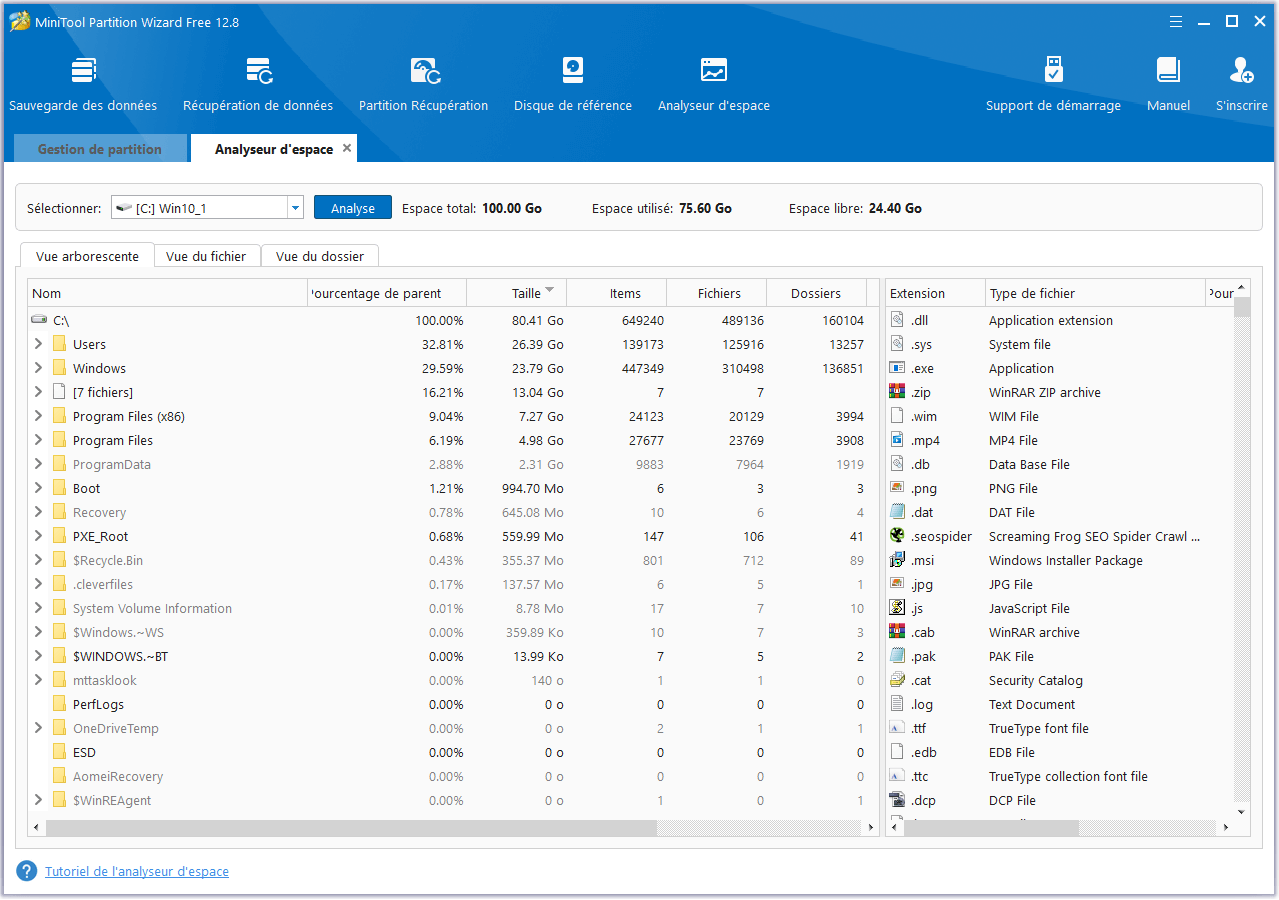The width and height of the screenshot is (1279, 900).
Task: Close the Analyseur d'espace tab
Action: pyautogui.click(x=347, y=148)
